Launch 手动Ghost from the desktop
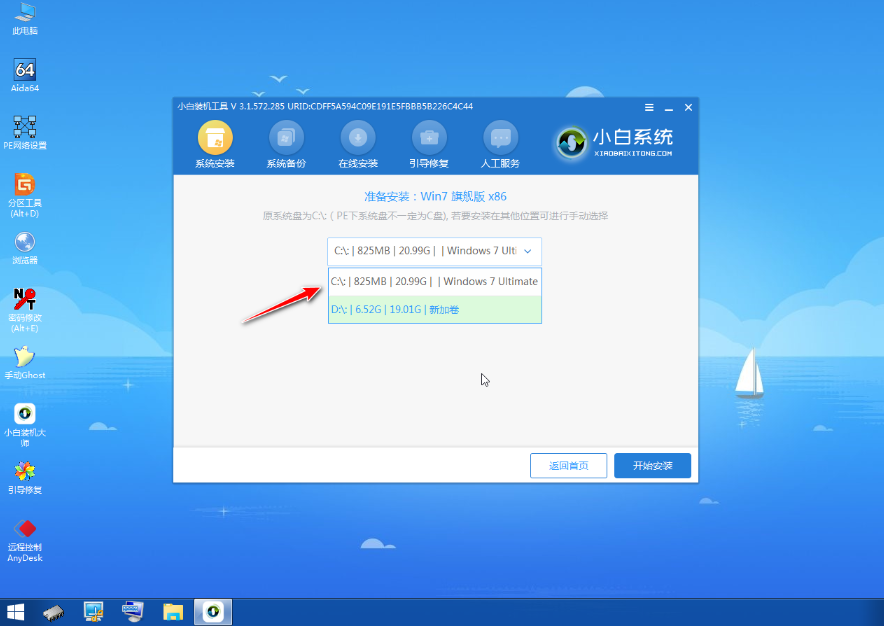Viewport: 884px width, 626px height. click(x=24, y=359)
